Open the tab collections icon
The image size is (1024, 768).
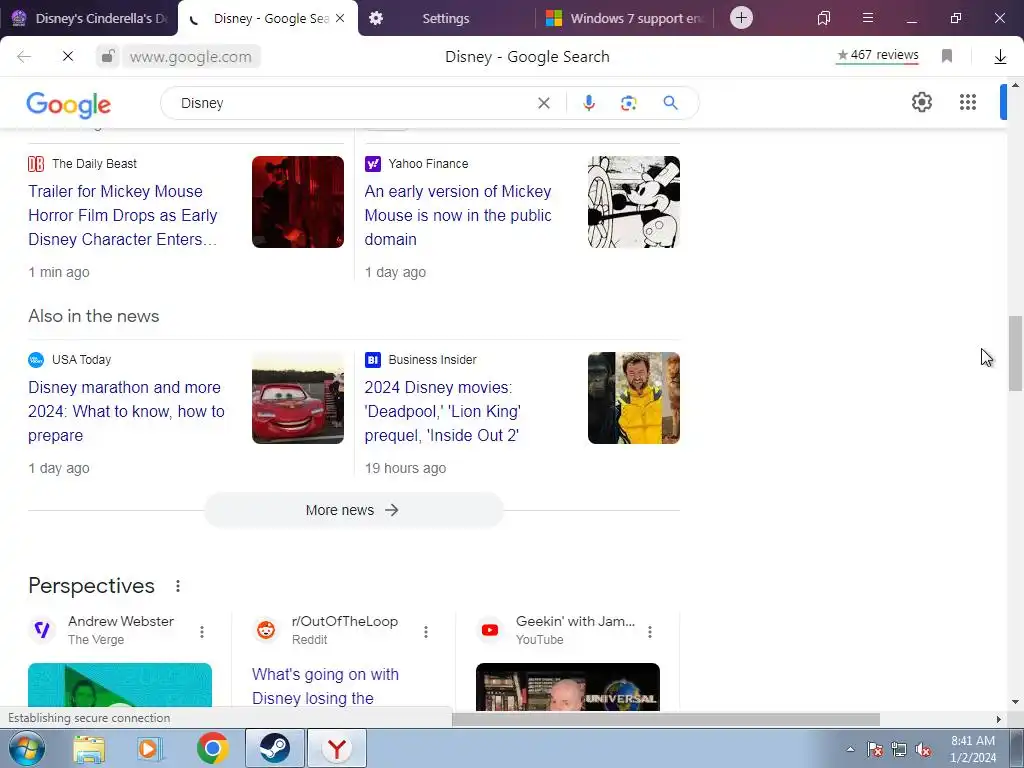click(x=824, y=18)
